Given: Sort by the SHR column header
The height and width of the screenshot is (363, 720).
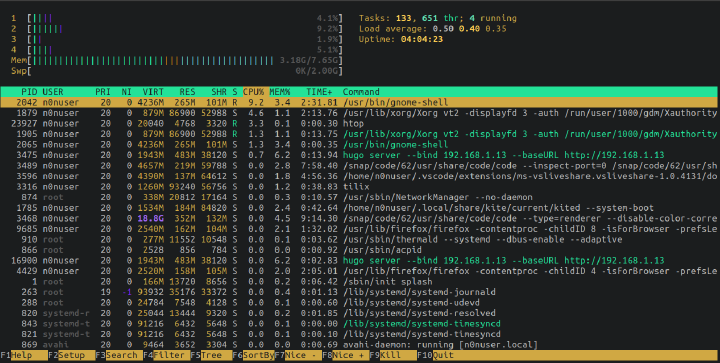Looking at the screenshot, I should point(219,92).
